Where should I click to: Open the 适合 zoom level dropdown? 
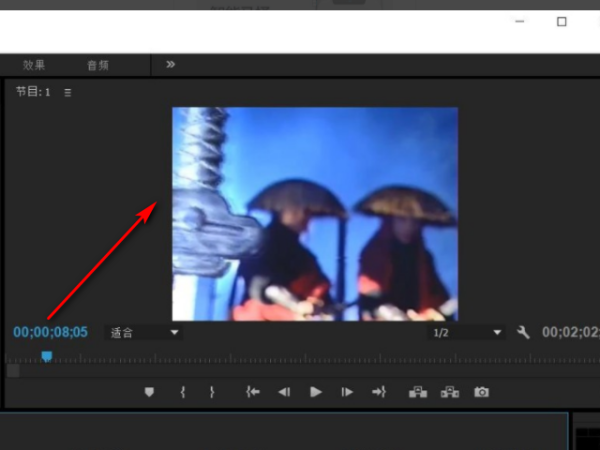(145, 332)
